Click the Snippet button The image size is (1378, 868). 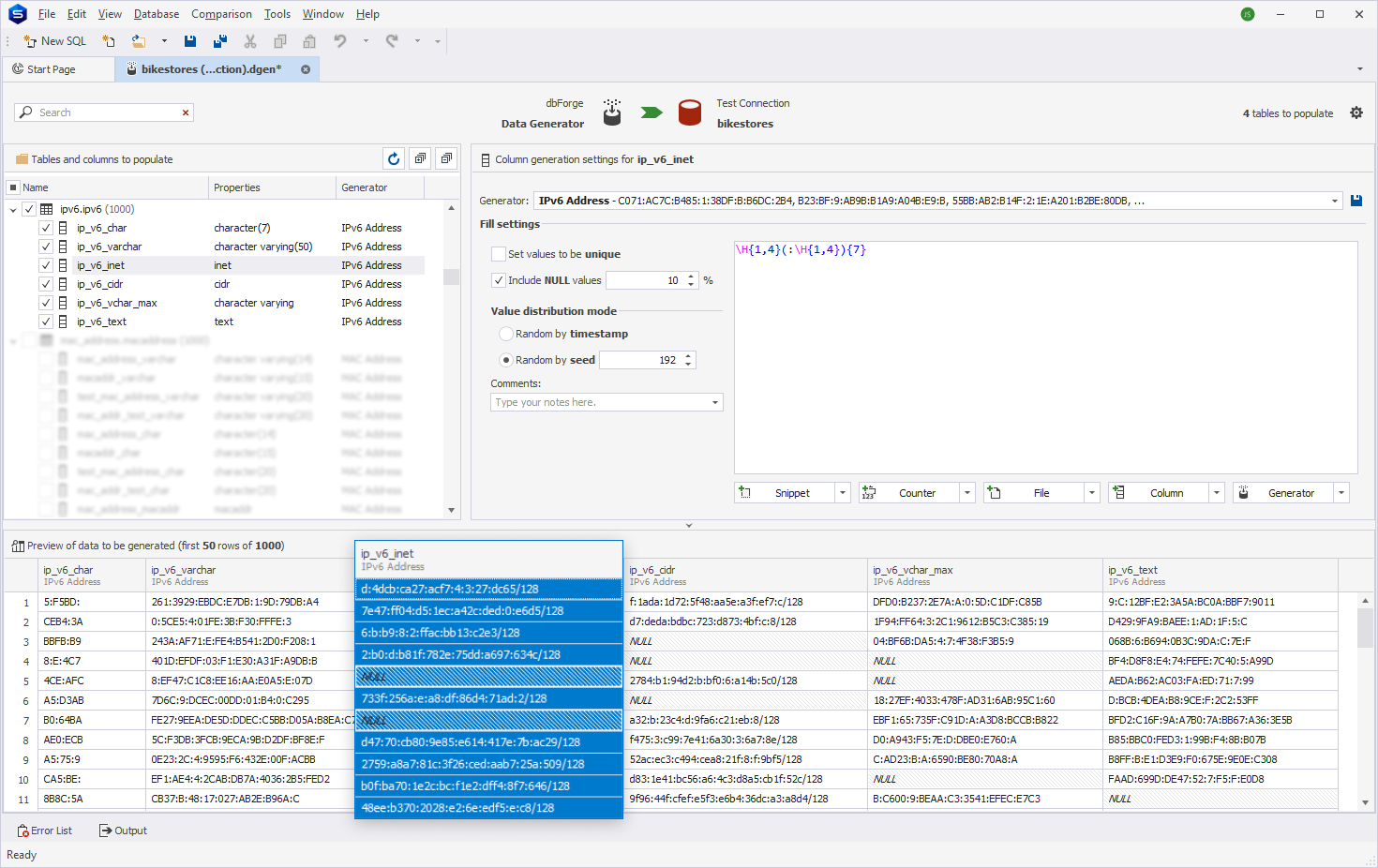click(x=785, y=493)
